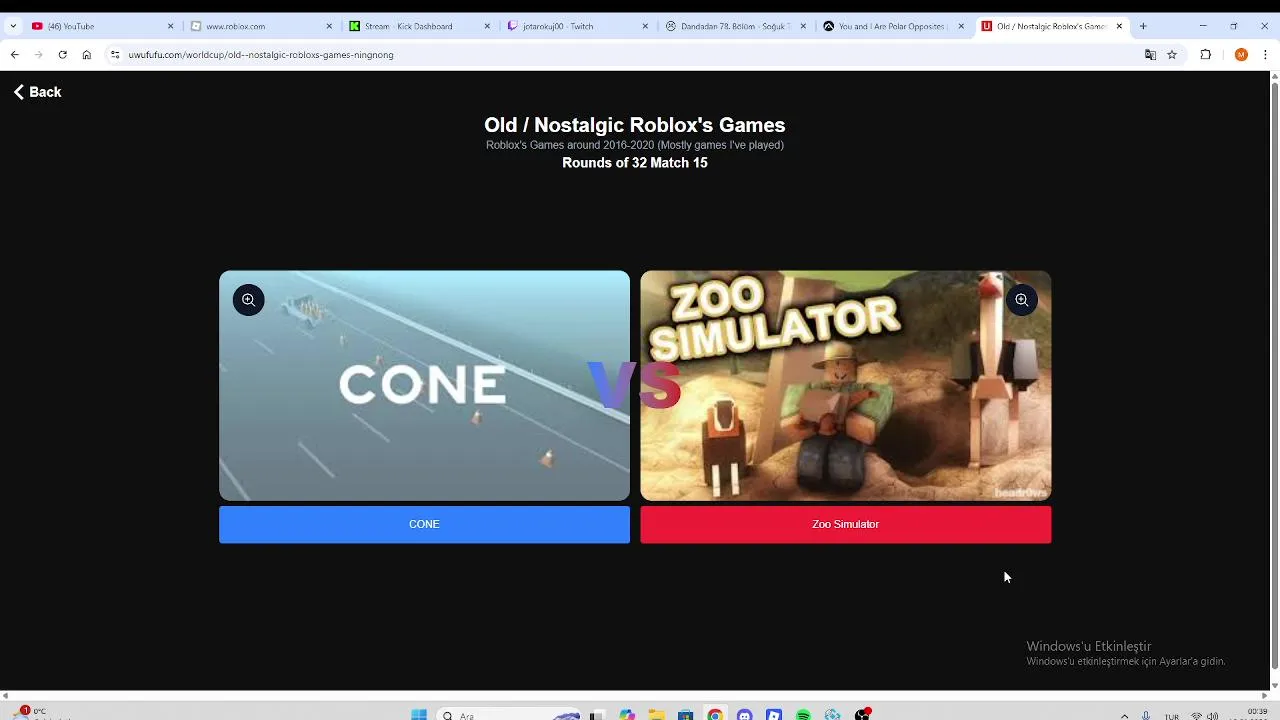The width and height of the screenshot is (1280, 720).
Task: Close the Kick Dashboard tab
Action: tap(487, 26)
